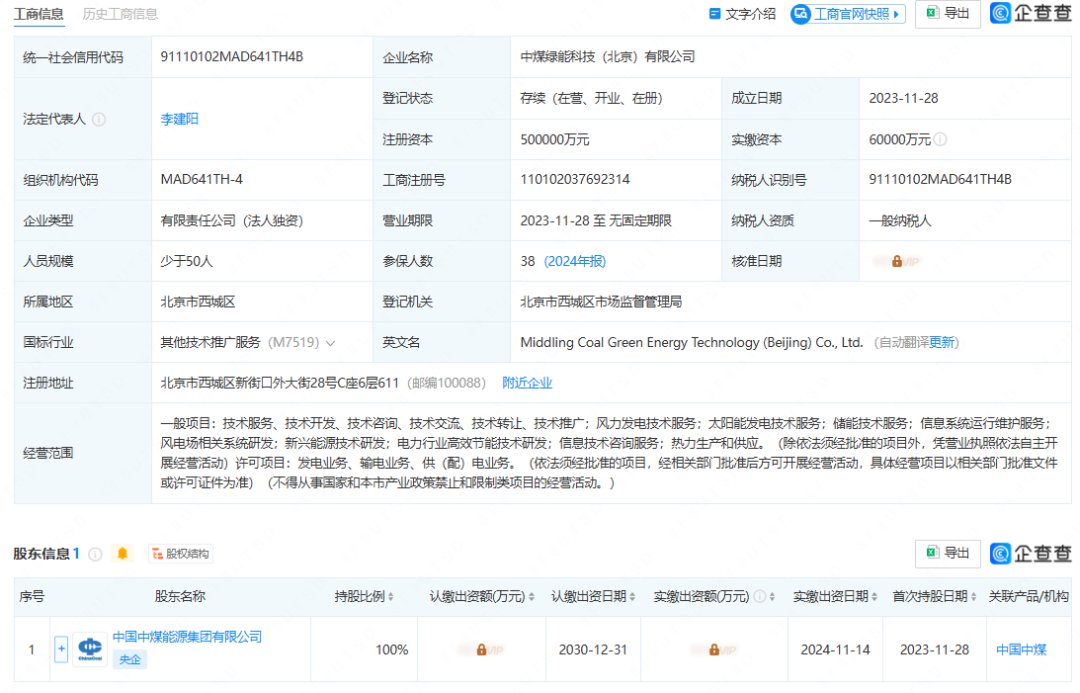
Task: Sort shareholders by 持股比例 column
Action: pyautogui.click(x=391, y=597)
